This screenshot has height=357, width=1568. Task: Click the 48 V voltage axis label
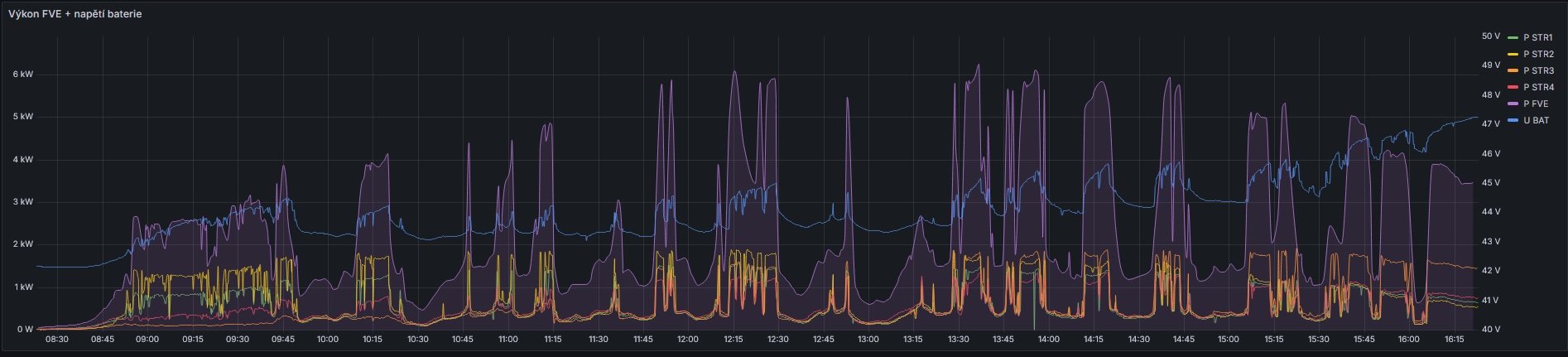[1491, 95]
